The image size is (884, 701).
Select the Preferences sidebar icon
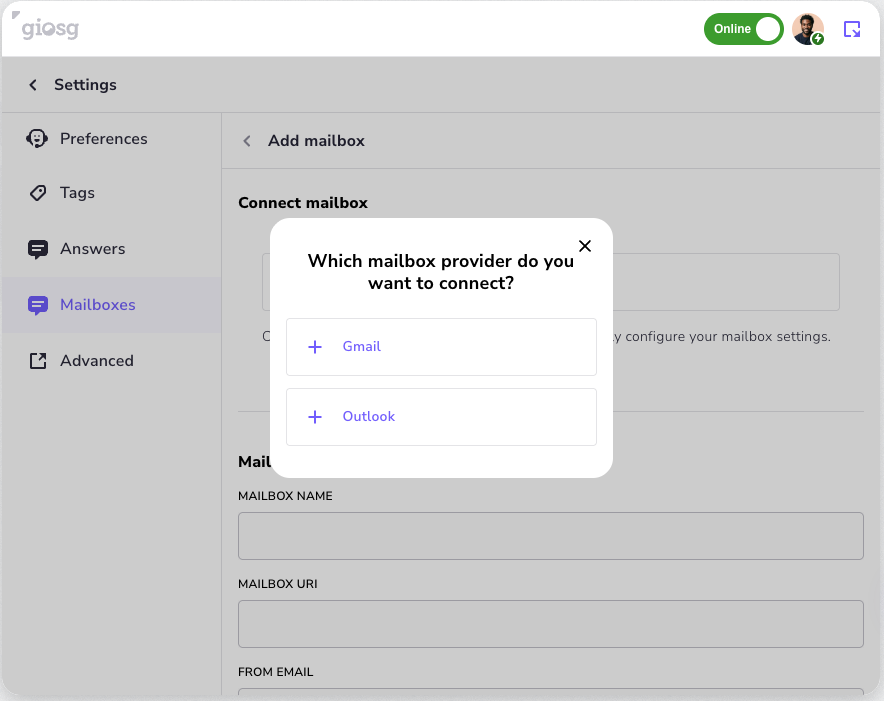pyautogui.click(x=36, y=138)
